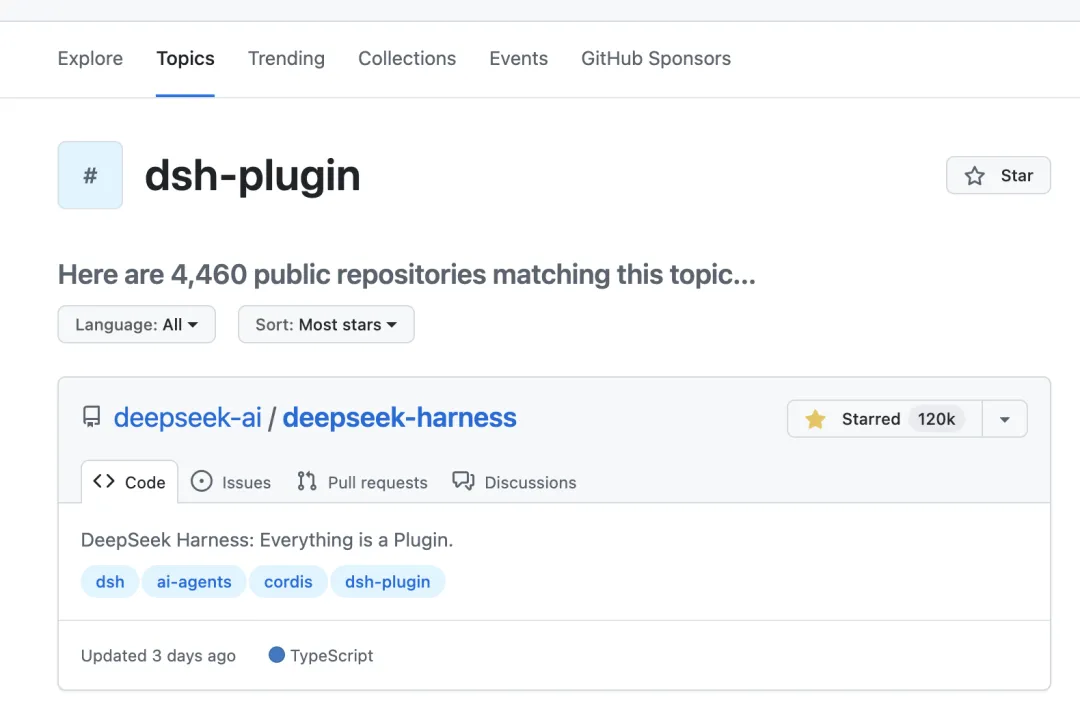Click the dsh-plugin page heading

(253, 176)
